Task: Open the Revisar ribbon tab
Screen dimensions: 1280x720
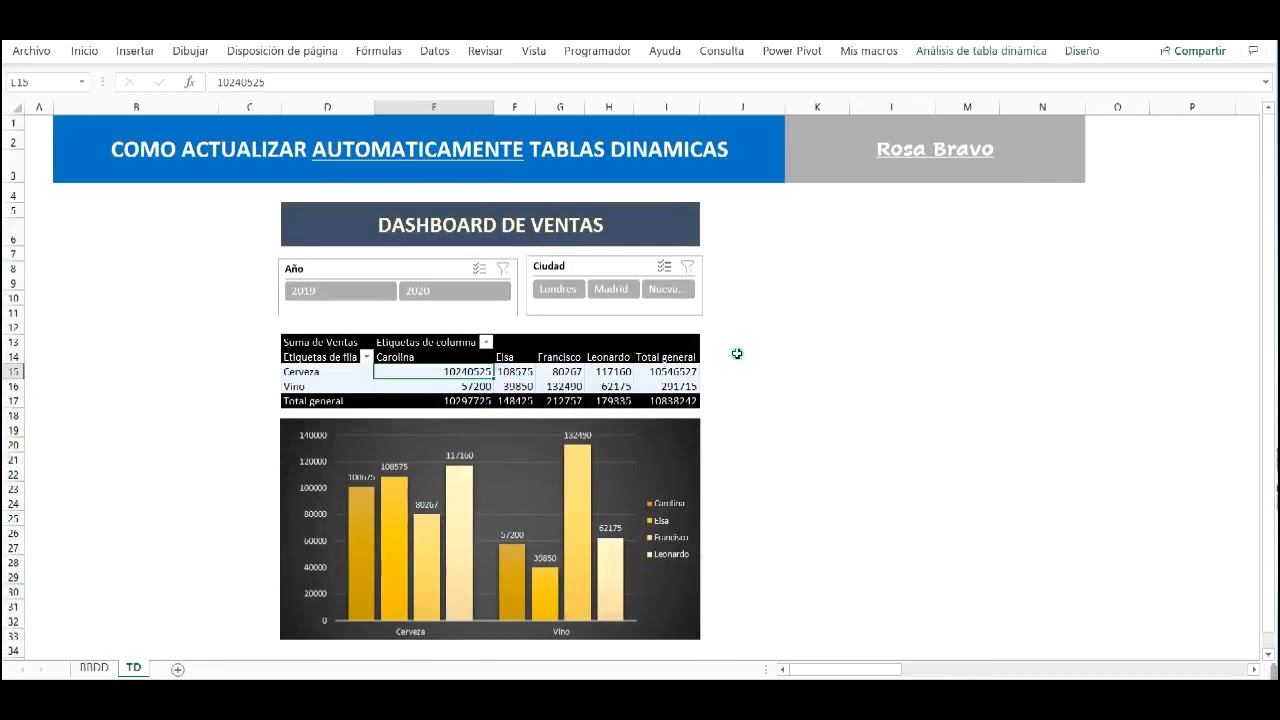Action: [x=485, y=51]
